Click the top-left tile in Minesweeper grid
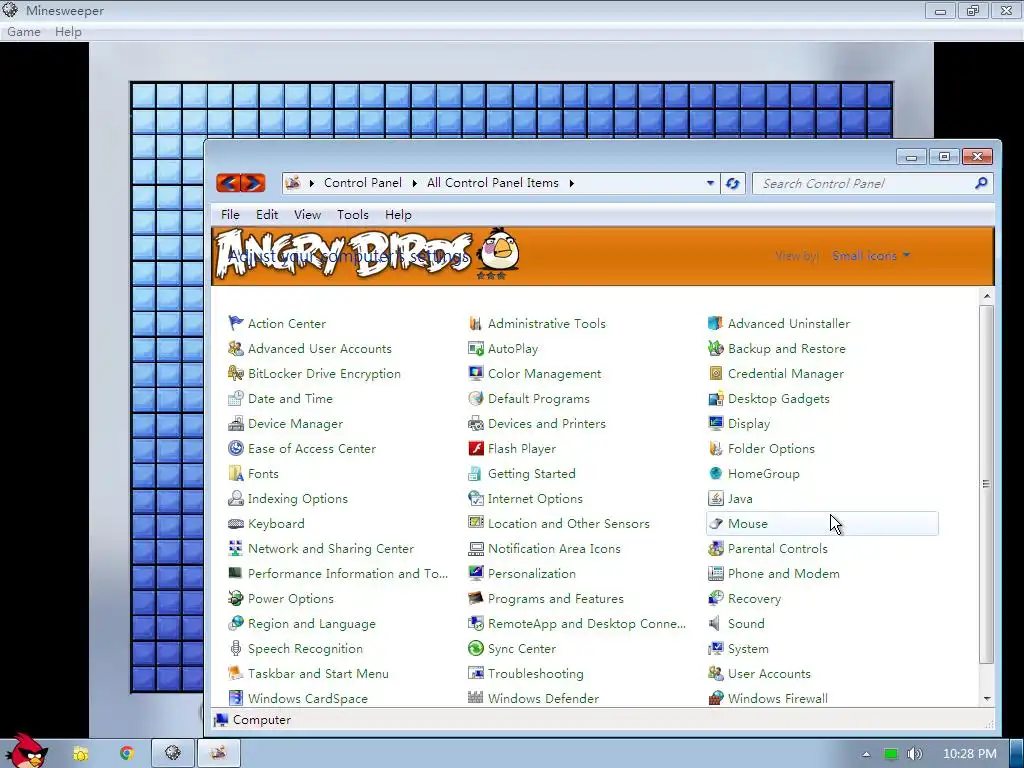The image size is (1024, 768). [x=144, y=95]
